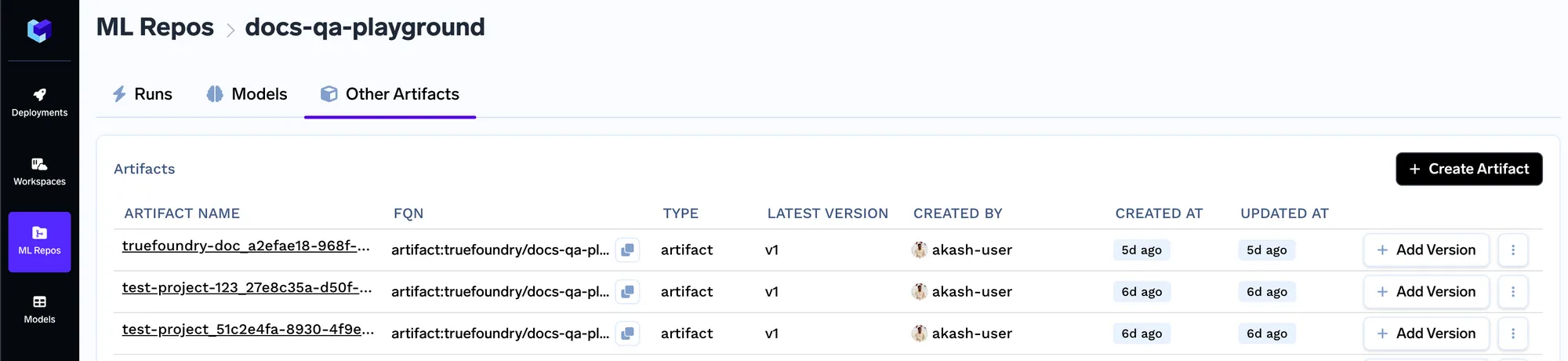This screenshot has height=361, width=1568.
Task: Click '5d ago' updated-at badge
Action: tap(1267, 250)
